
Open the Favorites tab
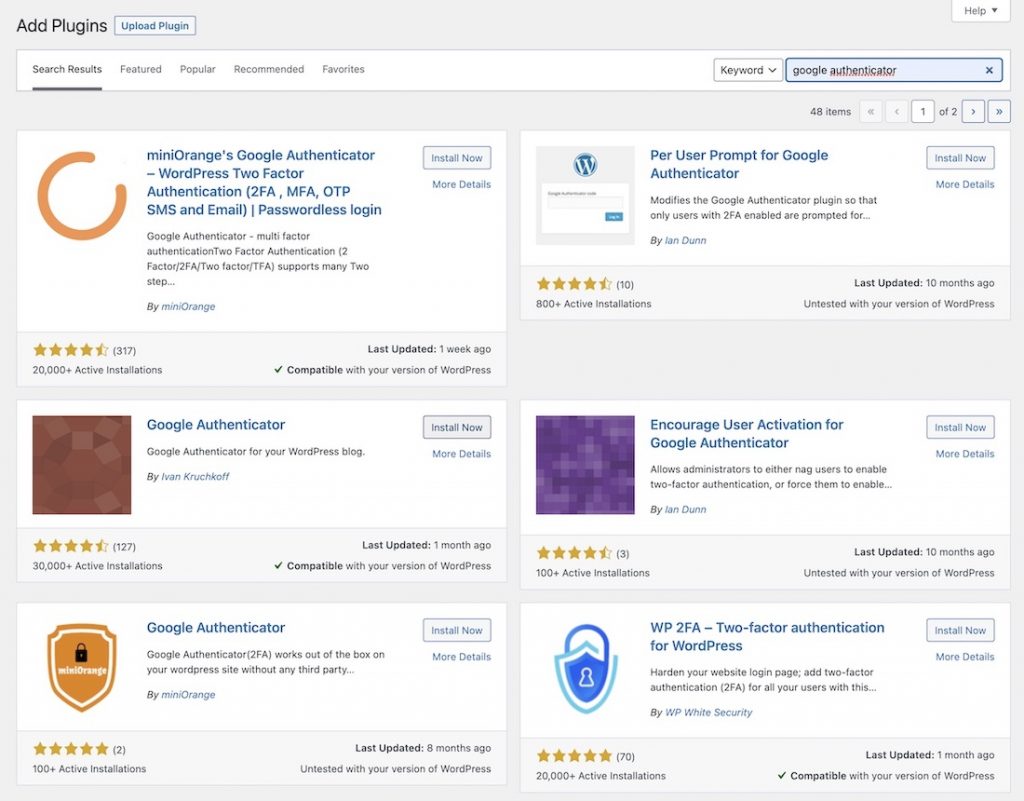point(343,69)
